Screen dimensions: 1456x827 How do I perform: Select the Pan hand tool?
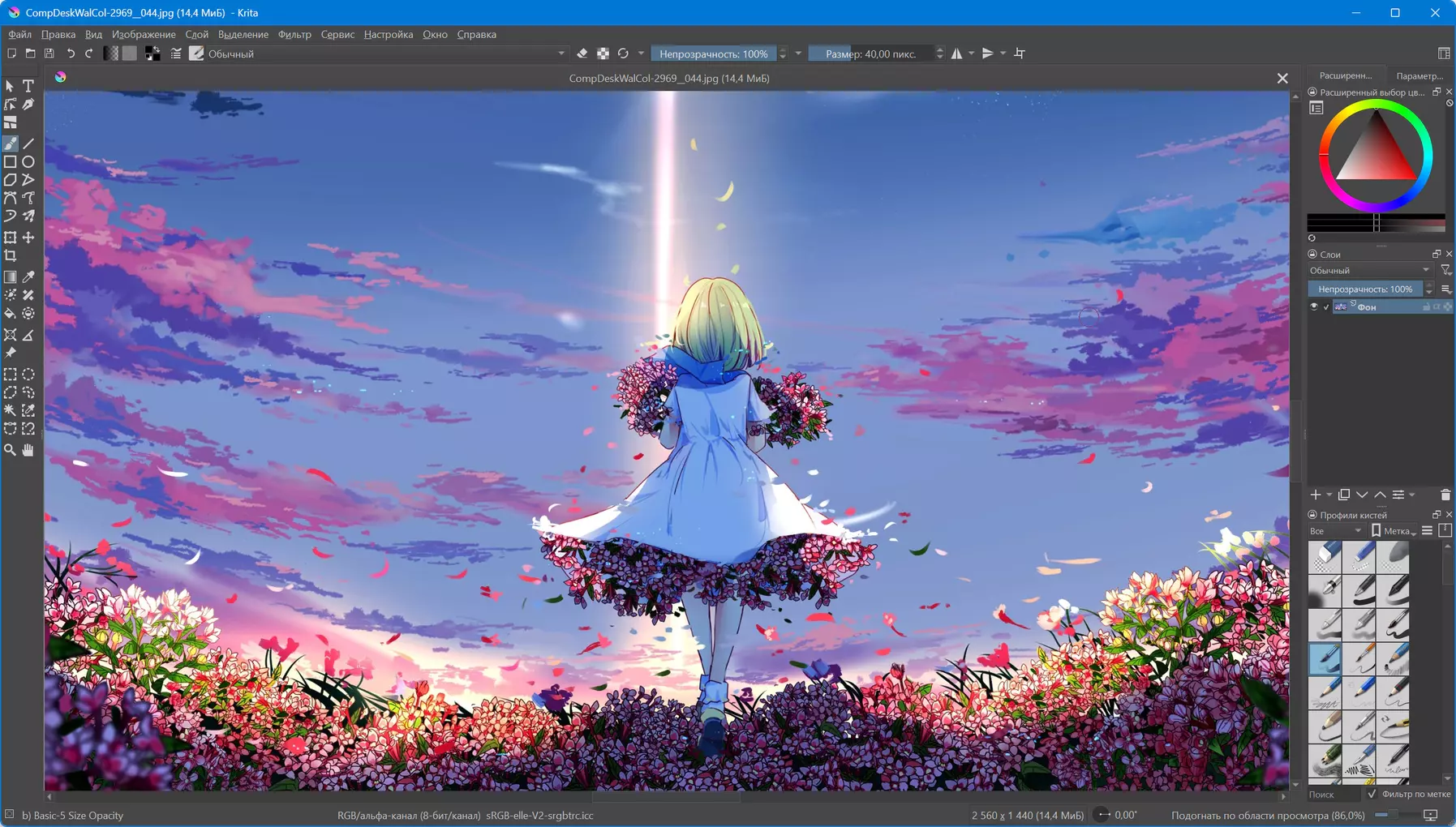(x=28, y=450)
